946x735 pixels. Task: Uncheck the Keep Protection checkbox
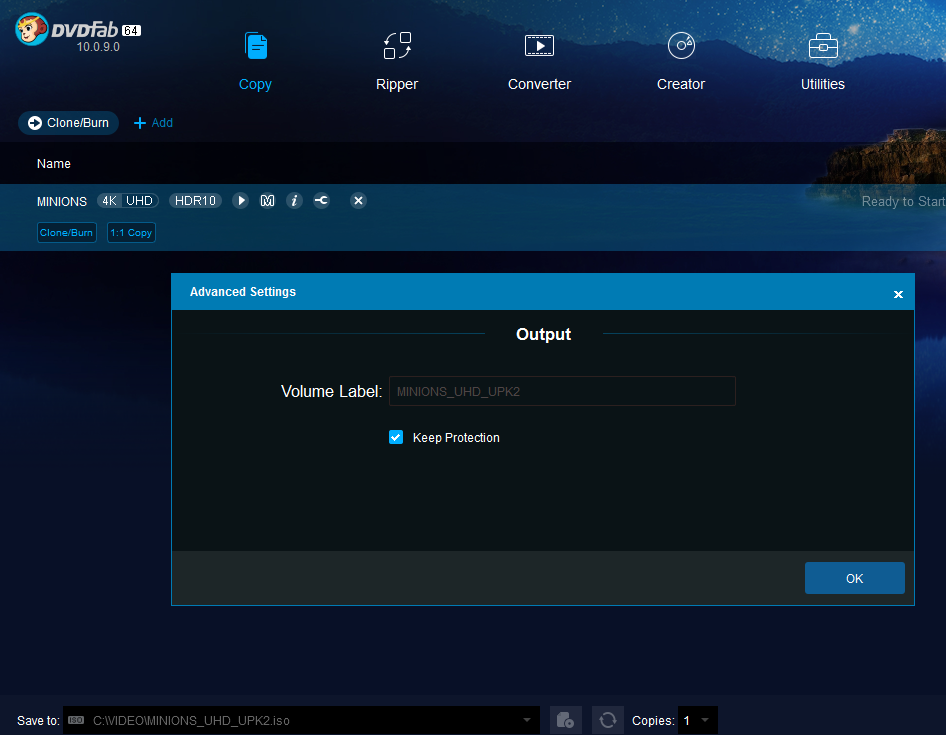tap(396, 437)
